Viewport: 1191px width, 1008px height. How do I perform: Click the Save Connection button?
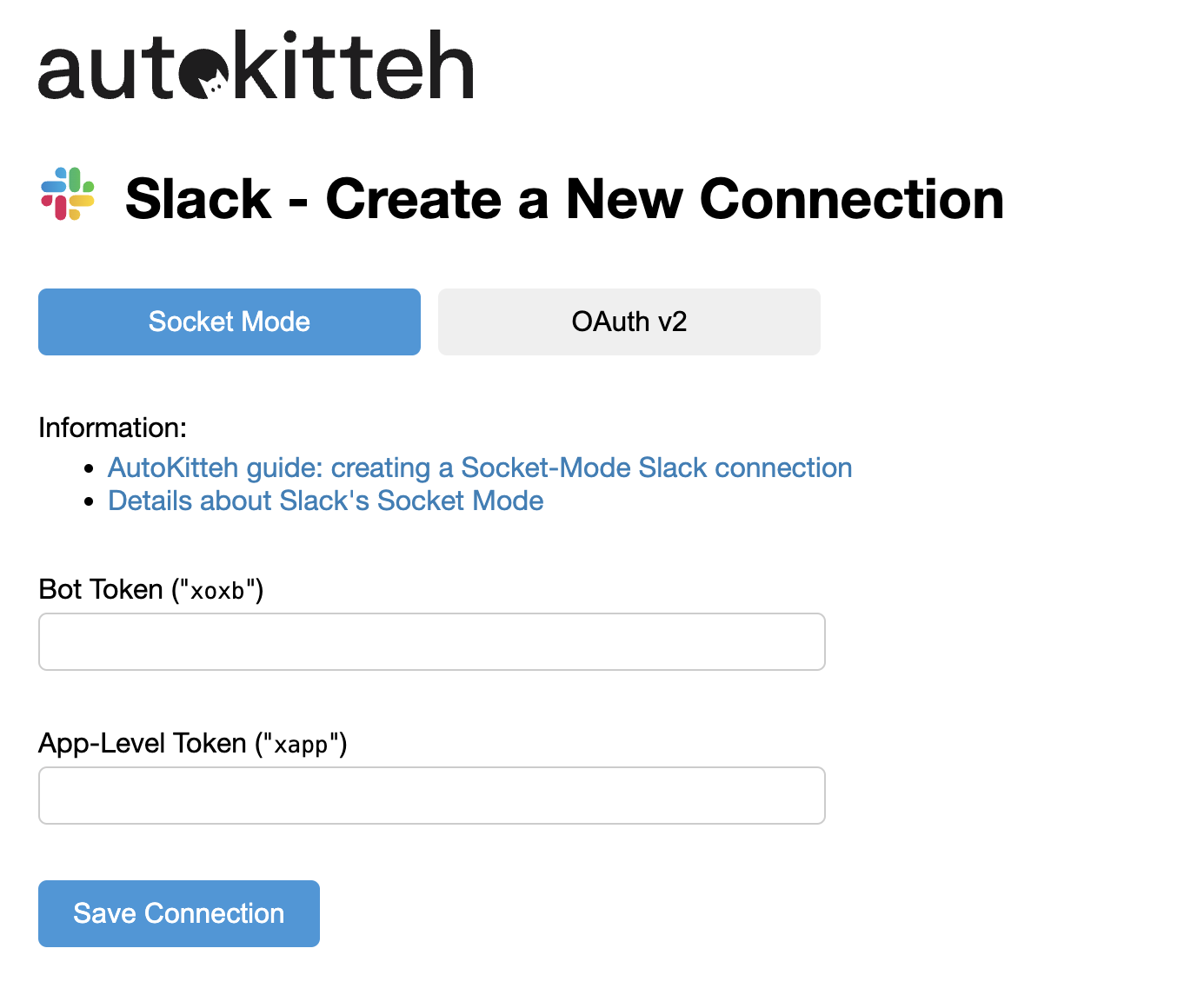coord(179,913)
